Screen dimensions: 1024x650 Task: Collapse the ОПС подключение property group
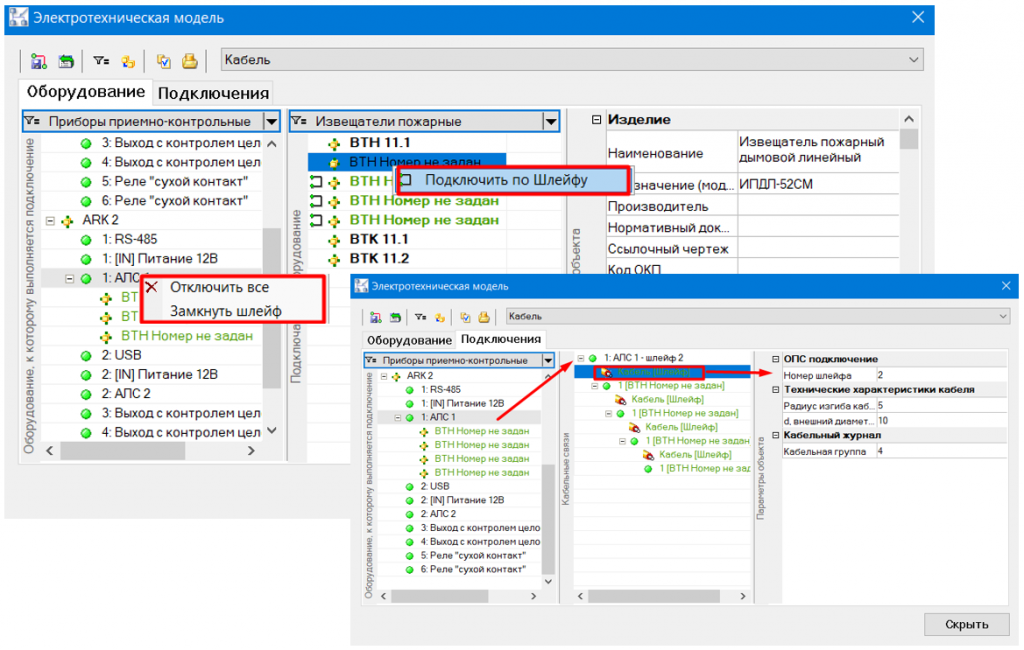[x=774, y=359]
